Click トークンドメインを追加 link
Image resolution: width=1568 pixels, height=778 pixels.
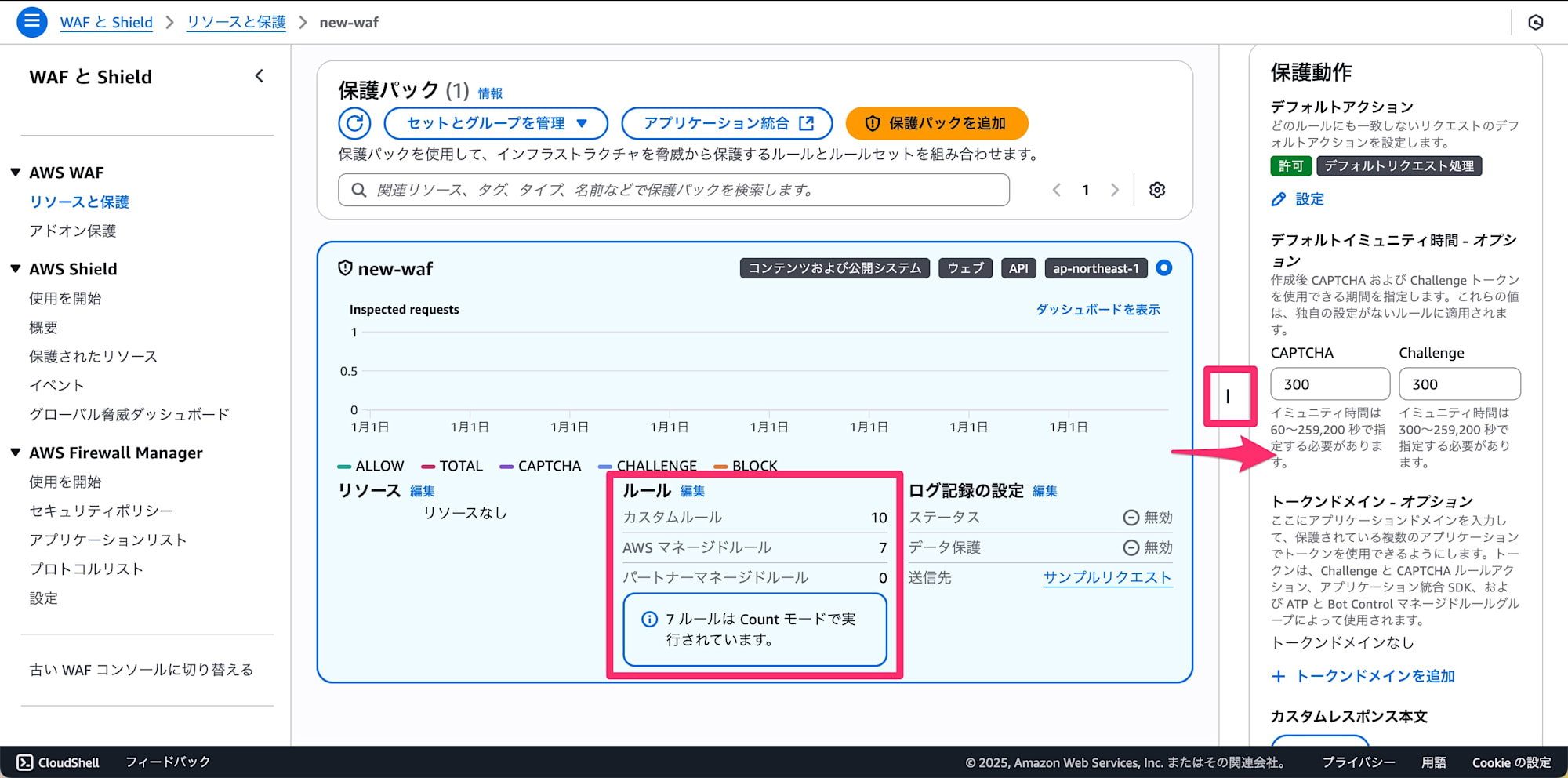[1375, 676]
